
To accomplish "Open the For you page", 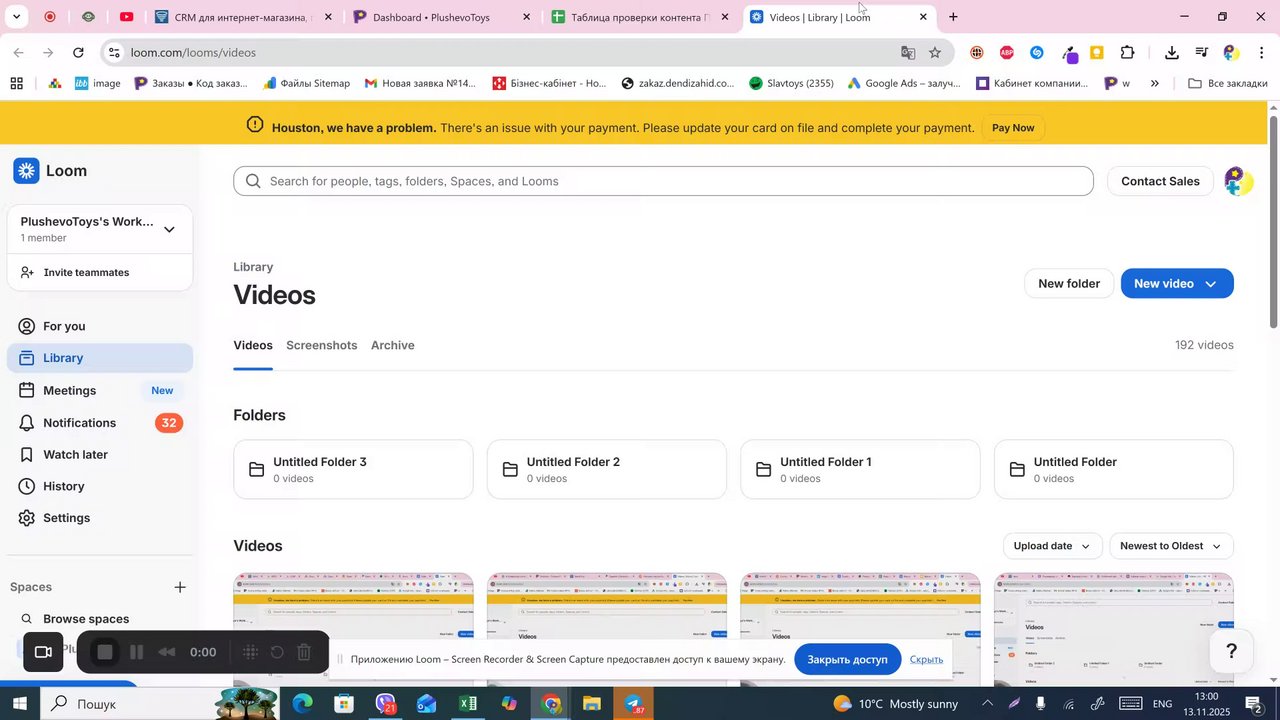I will [x=100, y=326].
